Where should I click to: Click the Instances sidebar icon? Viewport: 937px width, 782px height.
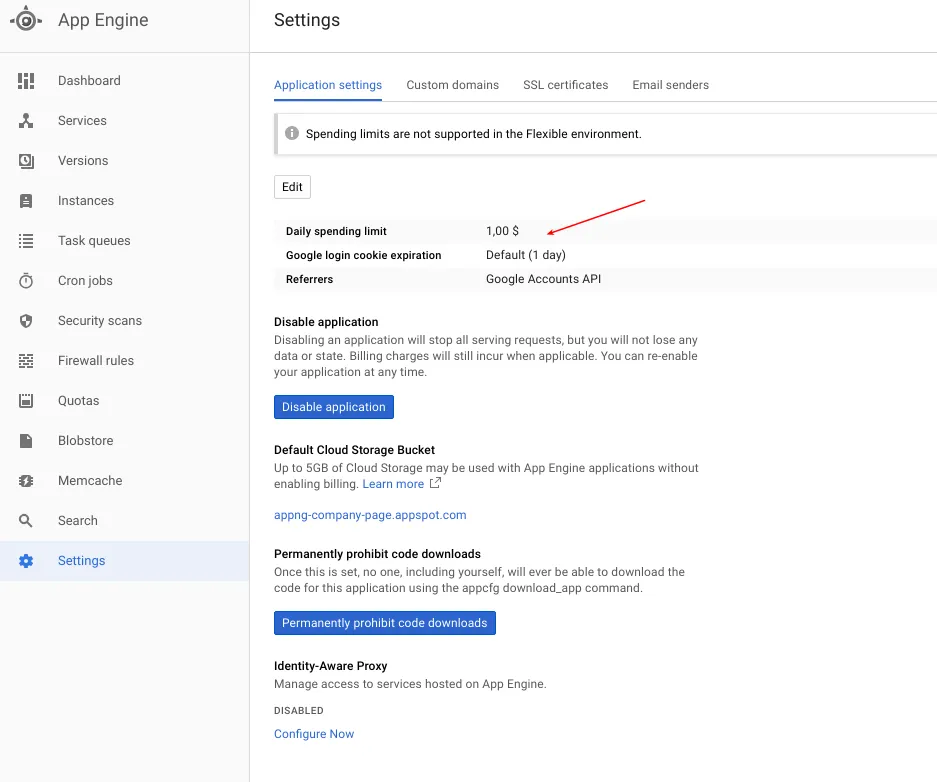click(x=26, y=201)
